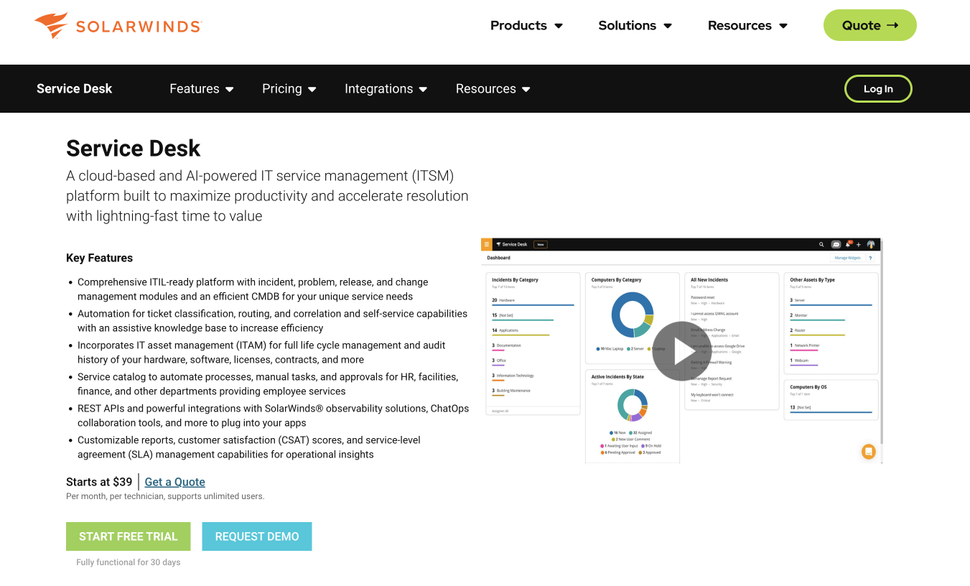Image resolution: width=970 pixels, height=586 pixels.
Task: Click the New button next to Service Desk title
Action: tap(540, 243)
